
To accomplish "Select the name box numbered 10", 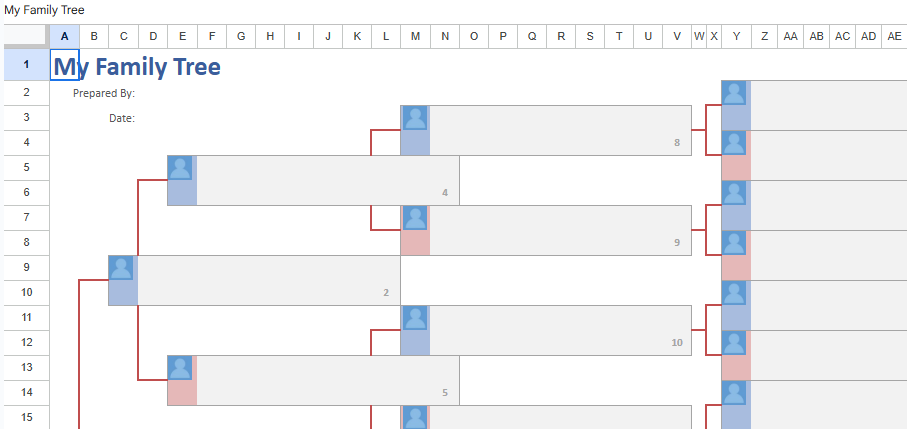I will [x=560, y=330].
